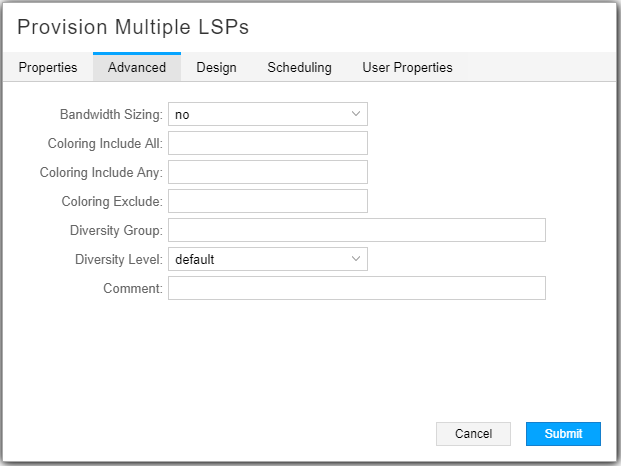Screen dimensions: 621x466
Task: Select the Coloring Exclude text box
Action: tap(268, 201)
